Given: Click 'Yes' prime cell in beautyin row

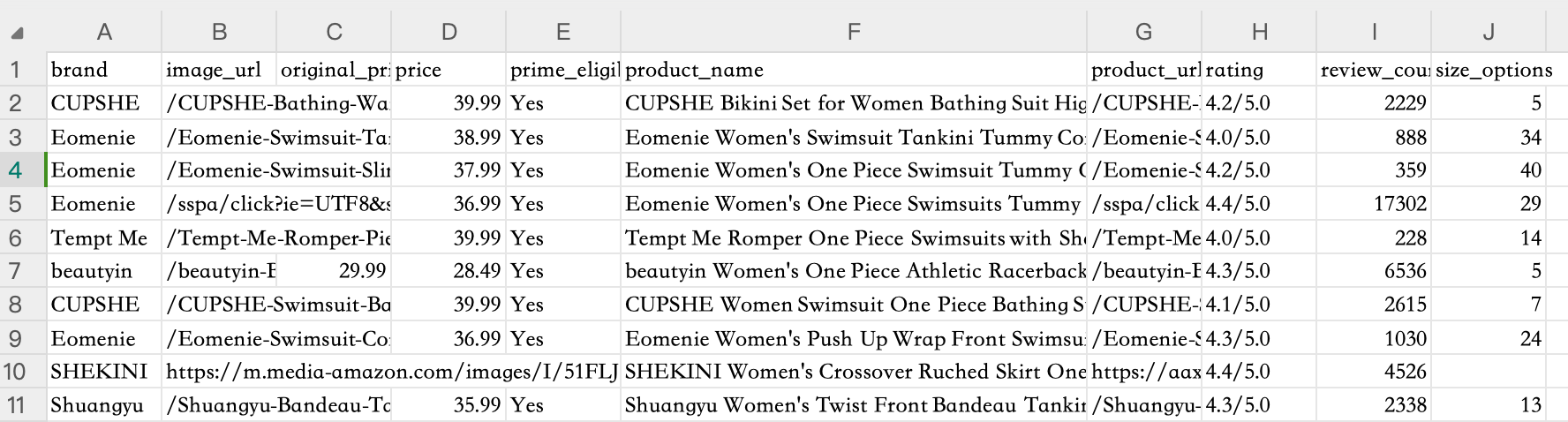Looking at the screenshot, I should click(x=563, y=271).
